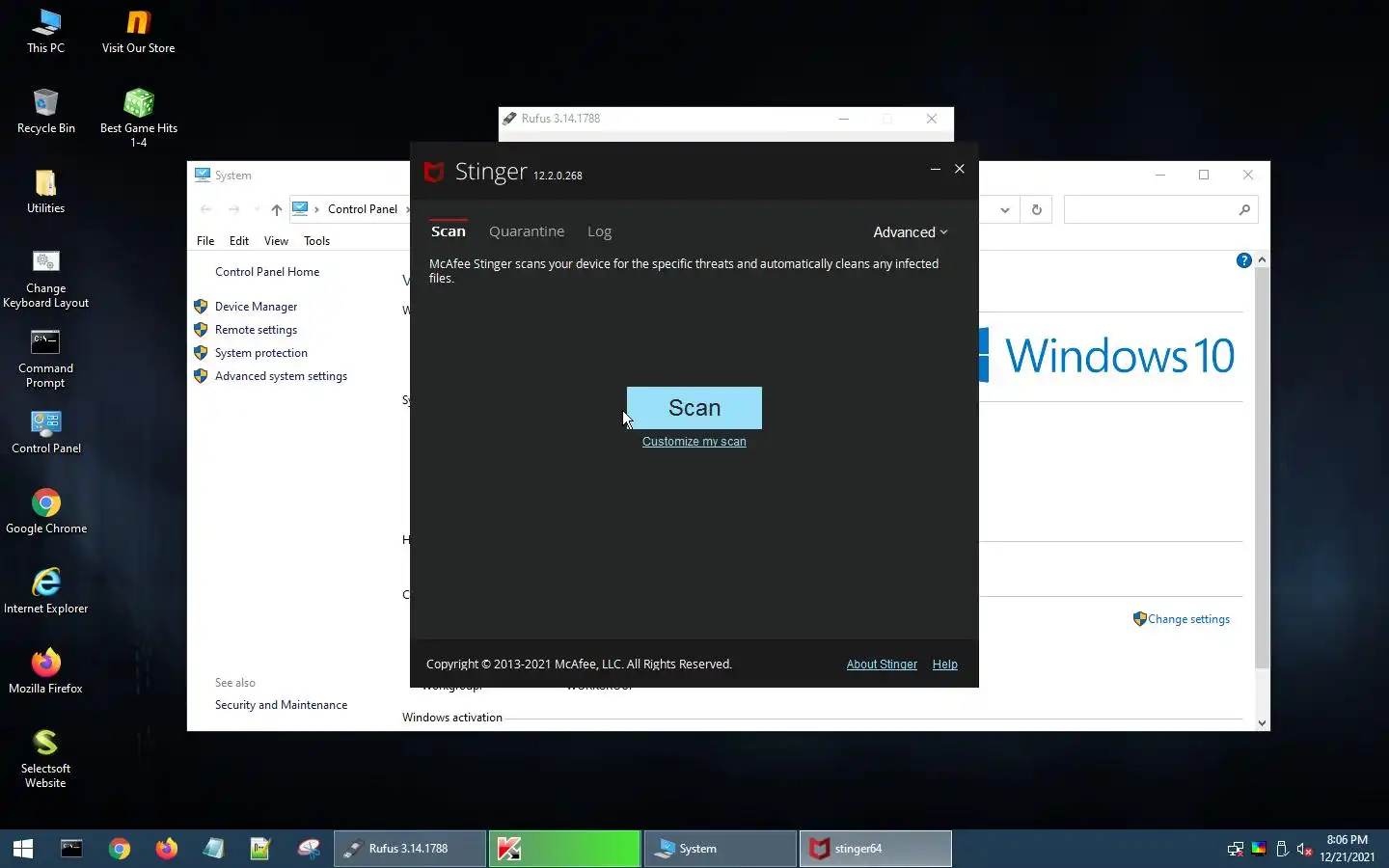The image size is (1389, 868).
Task: Open Security and Maintenance link
Action: pyautogui.click(x=281, y=705)
